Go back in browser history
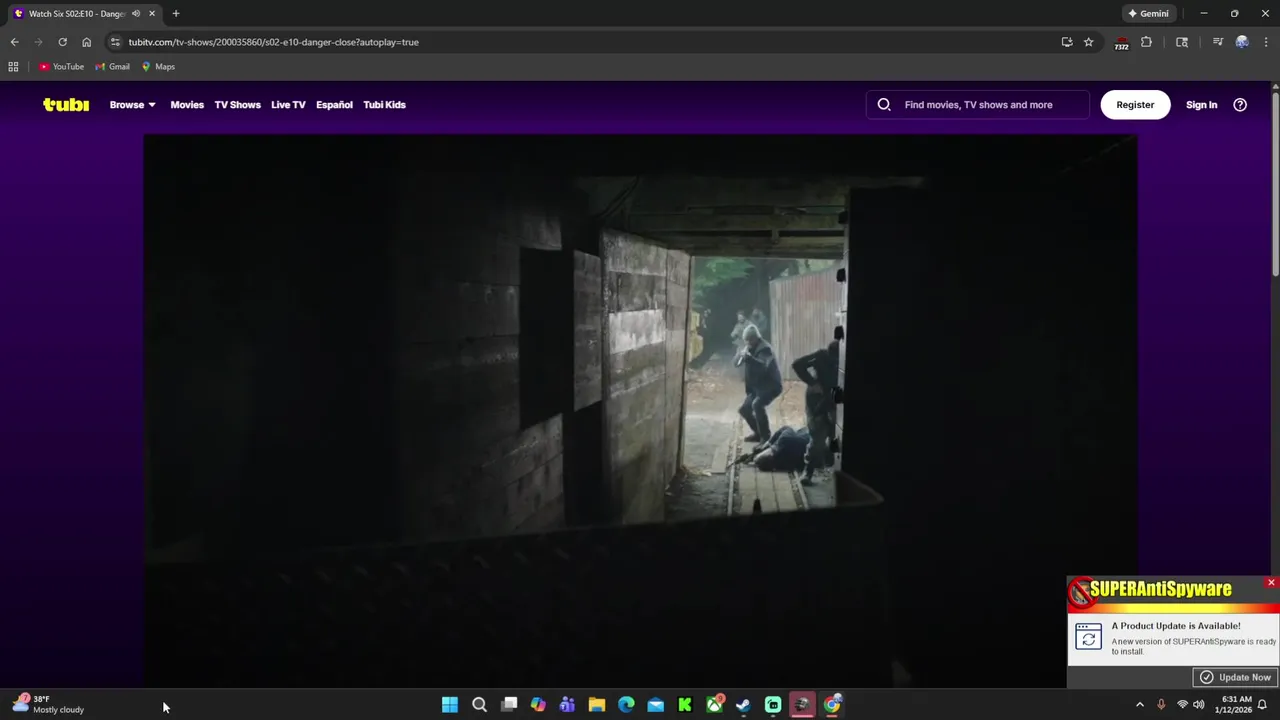 [14, 42]
